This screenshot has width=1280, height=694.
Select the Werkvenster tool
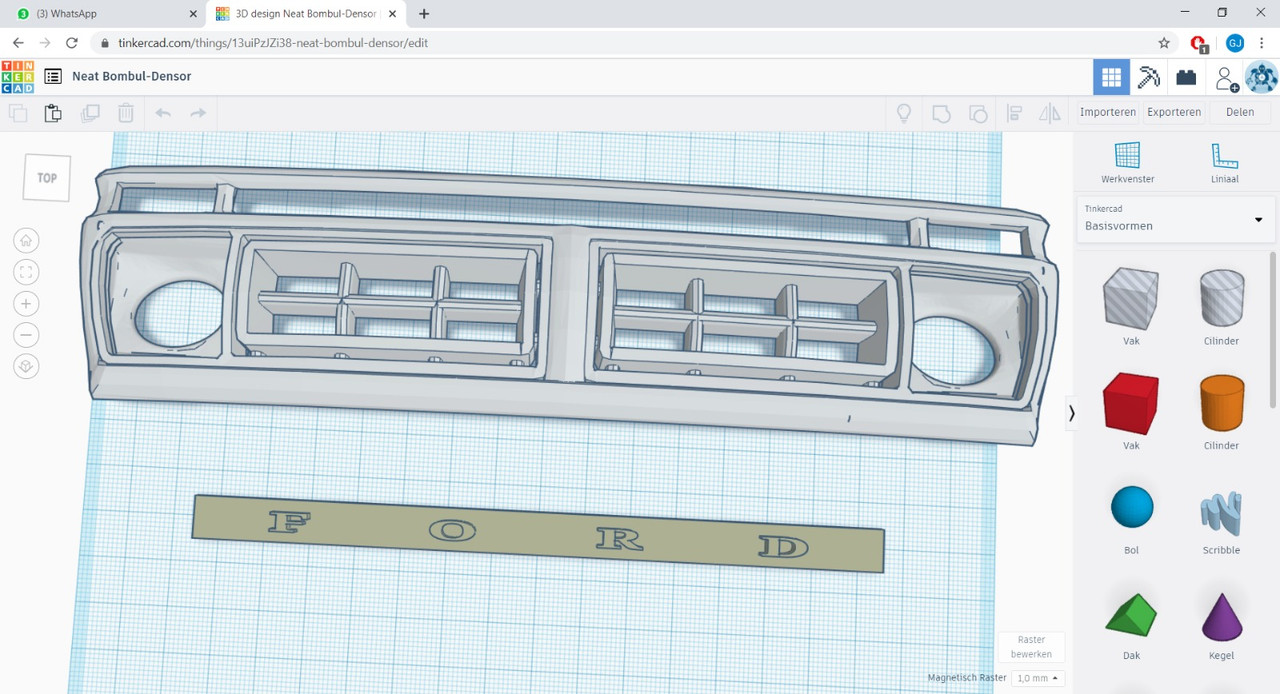(1127, 162)
